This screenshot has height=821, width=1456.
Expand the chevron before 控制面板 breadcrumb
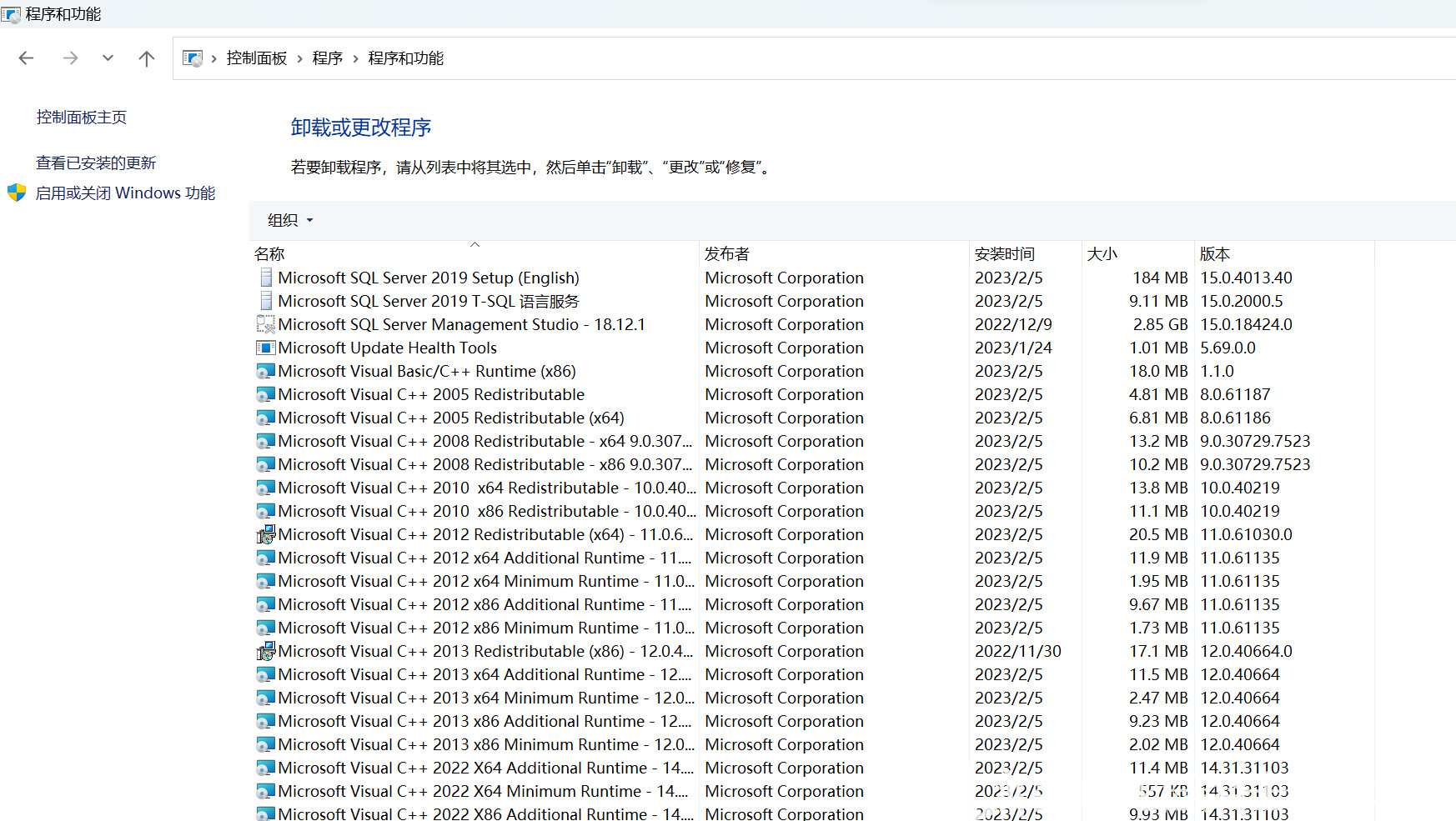214,58
